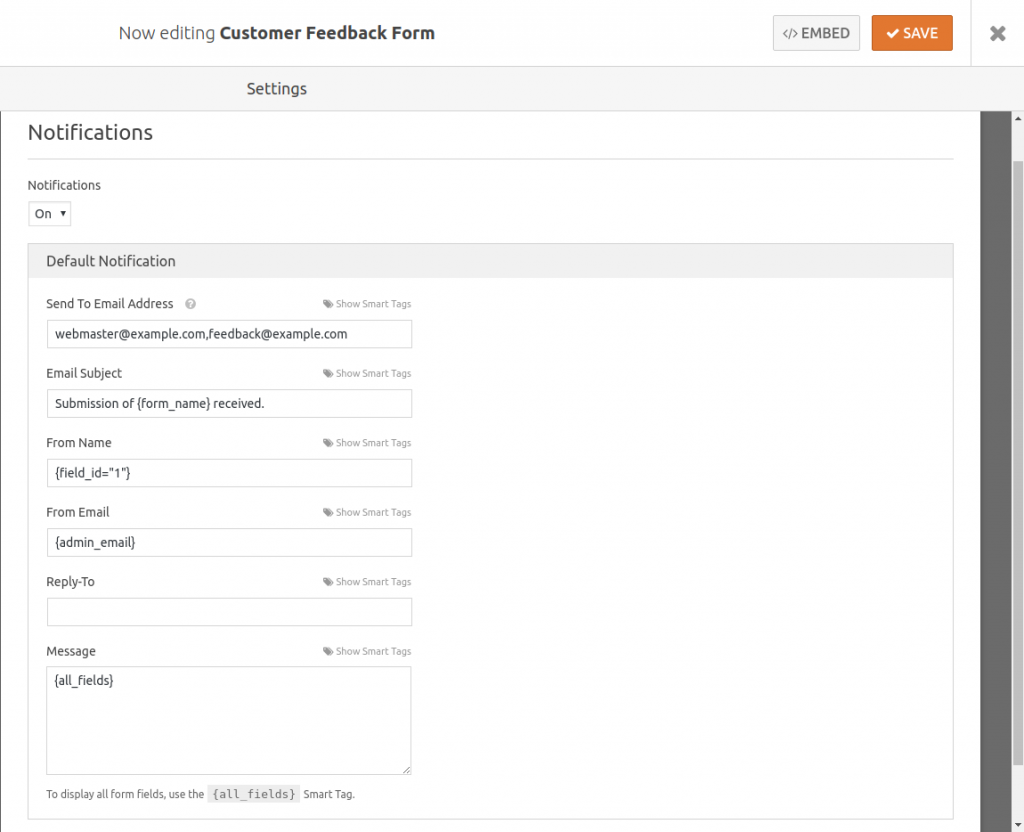This screenshot has width=1024, height=832.
Task: Switch to the Settings tab
Action: pos(276,88)
